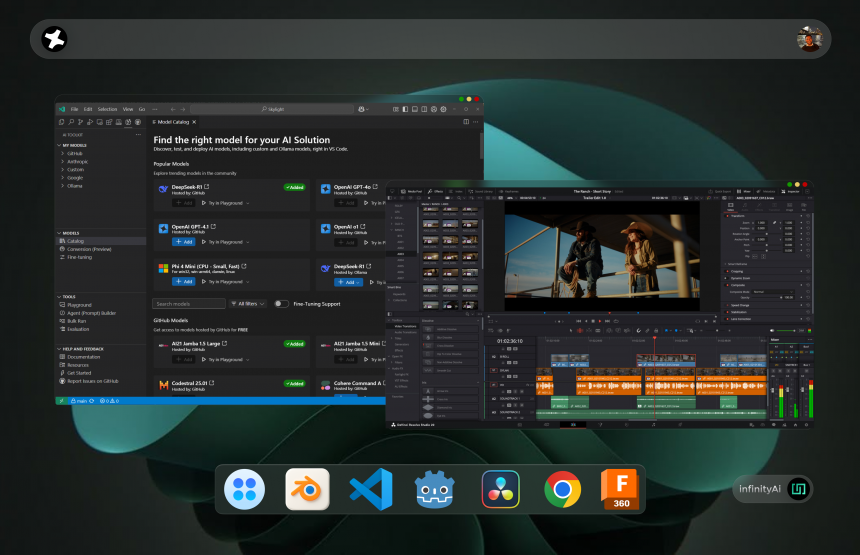
Task: Click the infinityAi button
Action: [772, 489]
